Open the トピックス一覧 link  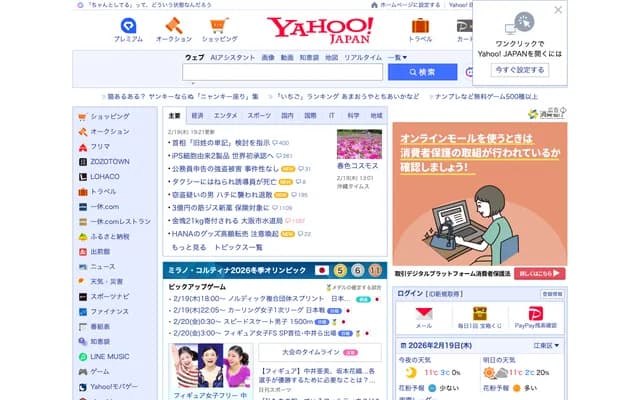pyautogui.click(x=238, y=247)
